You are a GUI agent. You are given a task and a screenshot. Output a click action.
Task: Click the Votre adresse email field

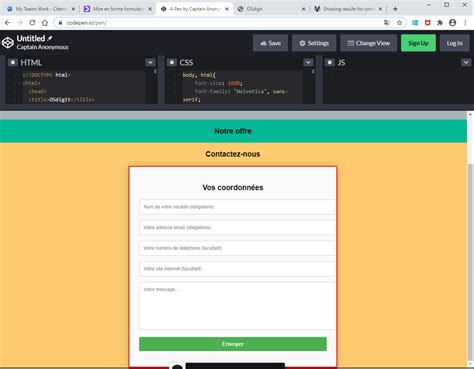237,227
